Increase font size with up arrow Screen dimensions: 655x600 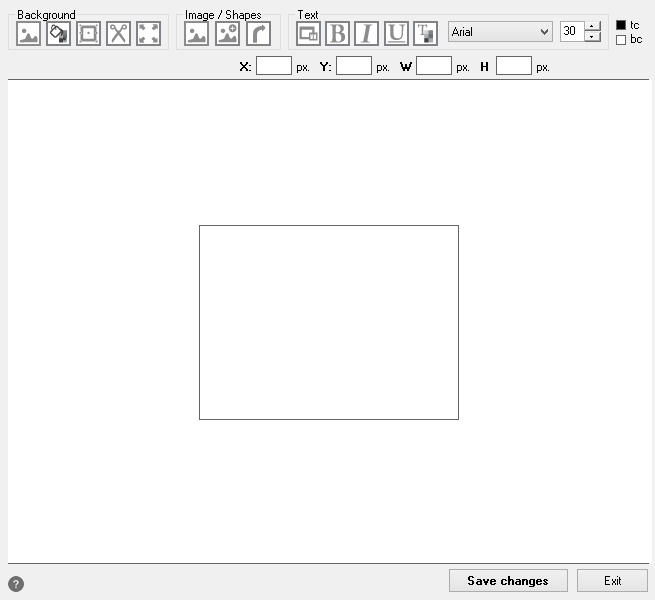[x=593, y=26]
